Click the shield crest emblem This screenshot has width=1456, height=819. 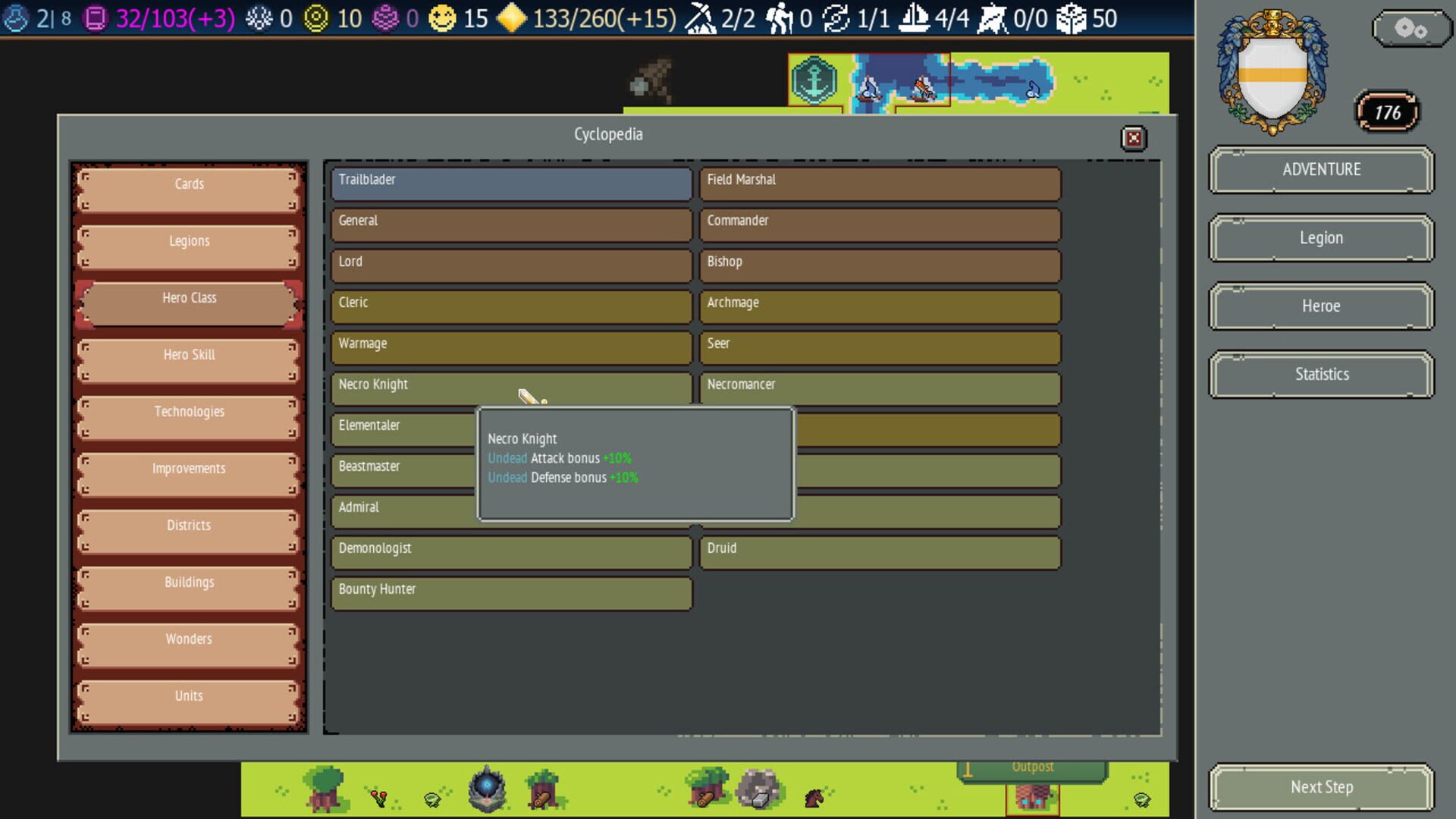(x=1273, y=73)
